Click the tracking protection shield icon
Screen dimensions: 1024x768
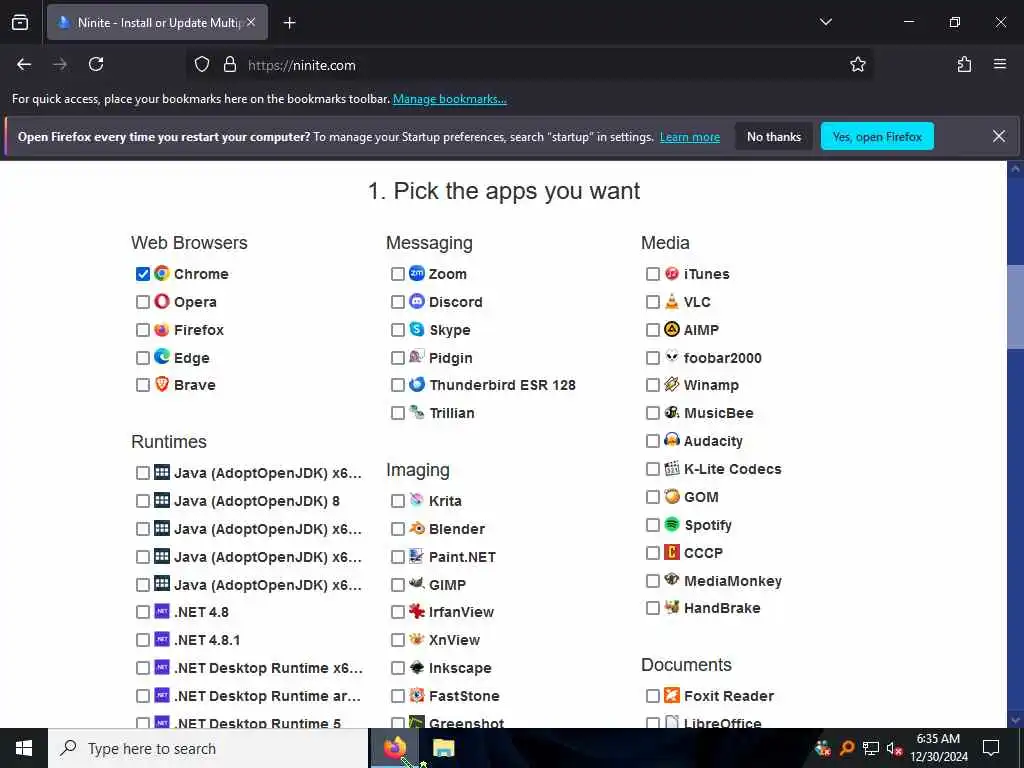pos(202,64)
